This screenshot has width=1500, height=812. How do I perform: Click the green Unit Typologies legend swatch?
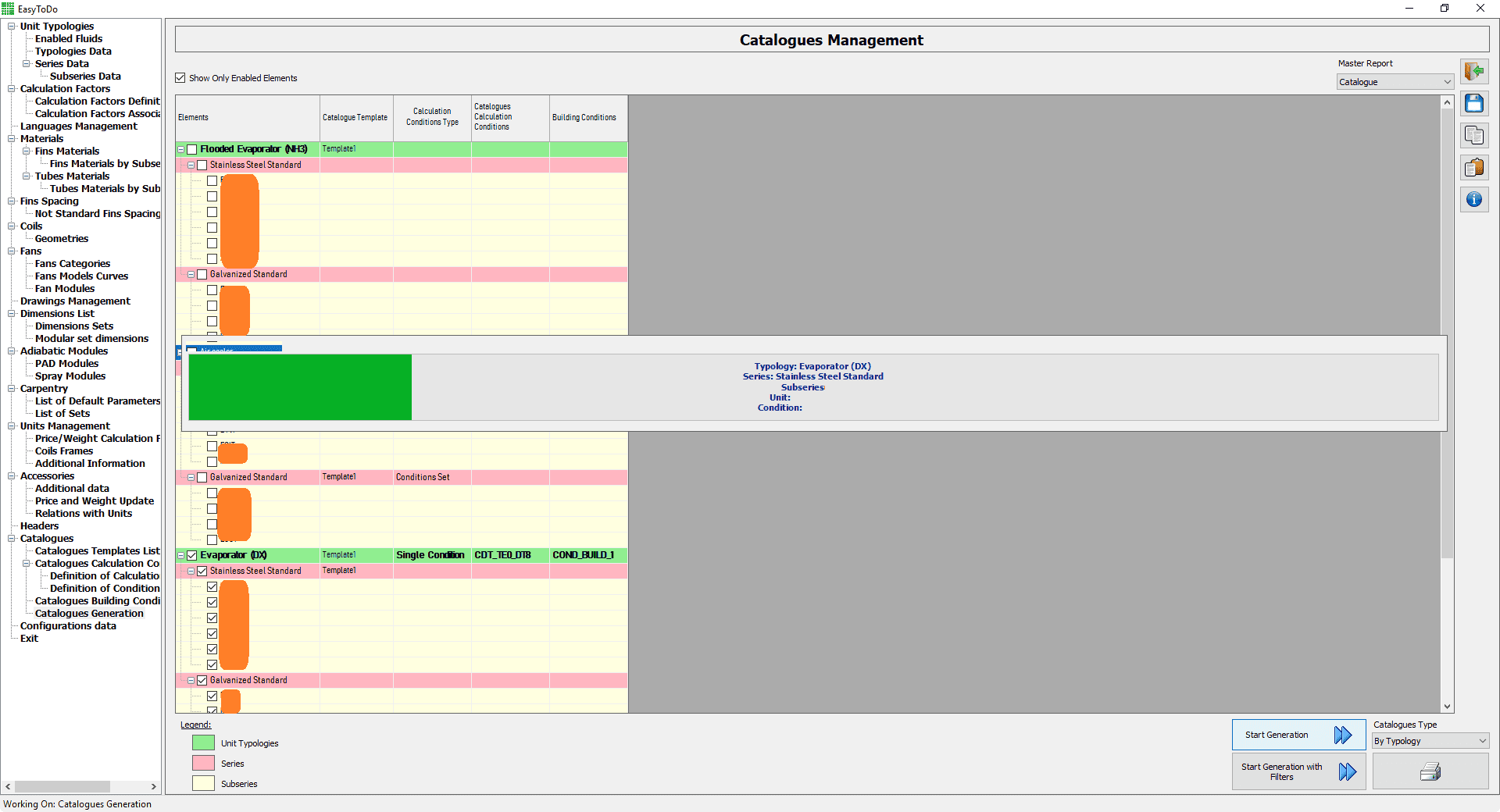coord(203,743)
